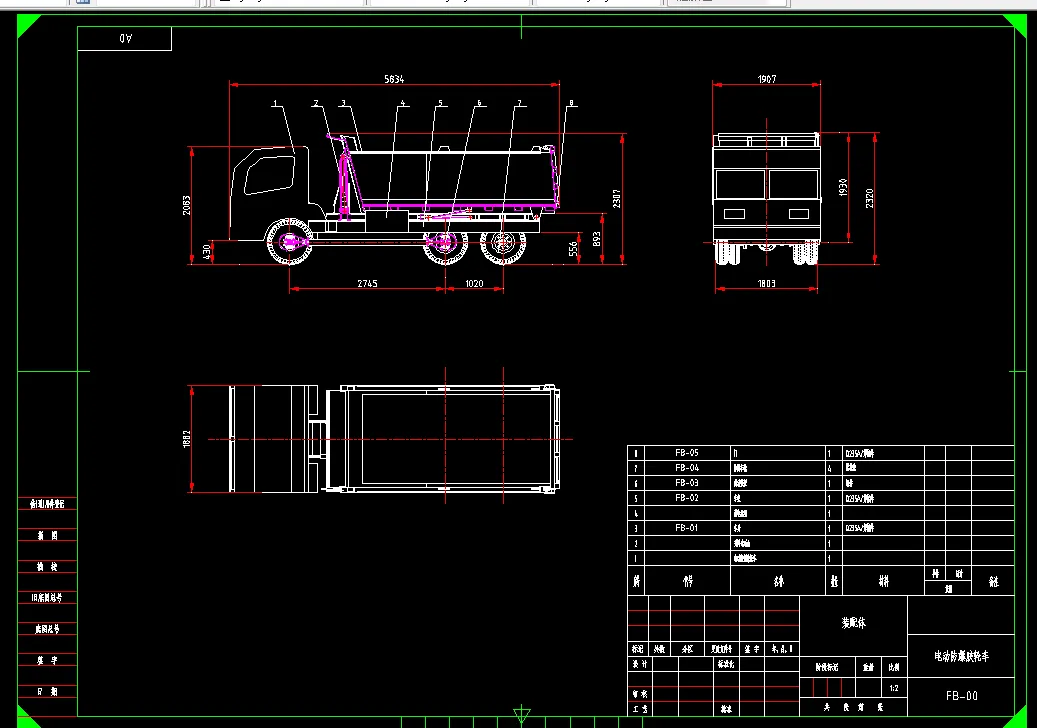Select the 1882 width dimension in top view
This screenshot has height=728, width=1037.
coord(187,439)
